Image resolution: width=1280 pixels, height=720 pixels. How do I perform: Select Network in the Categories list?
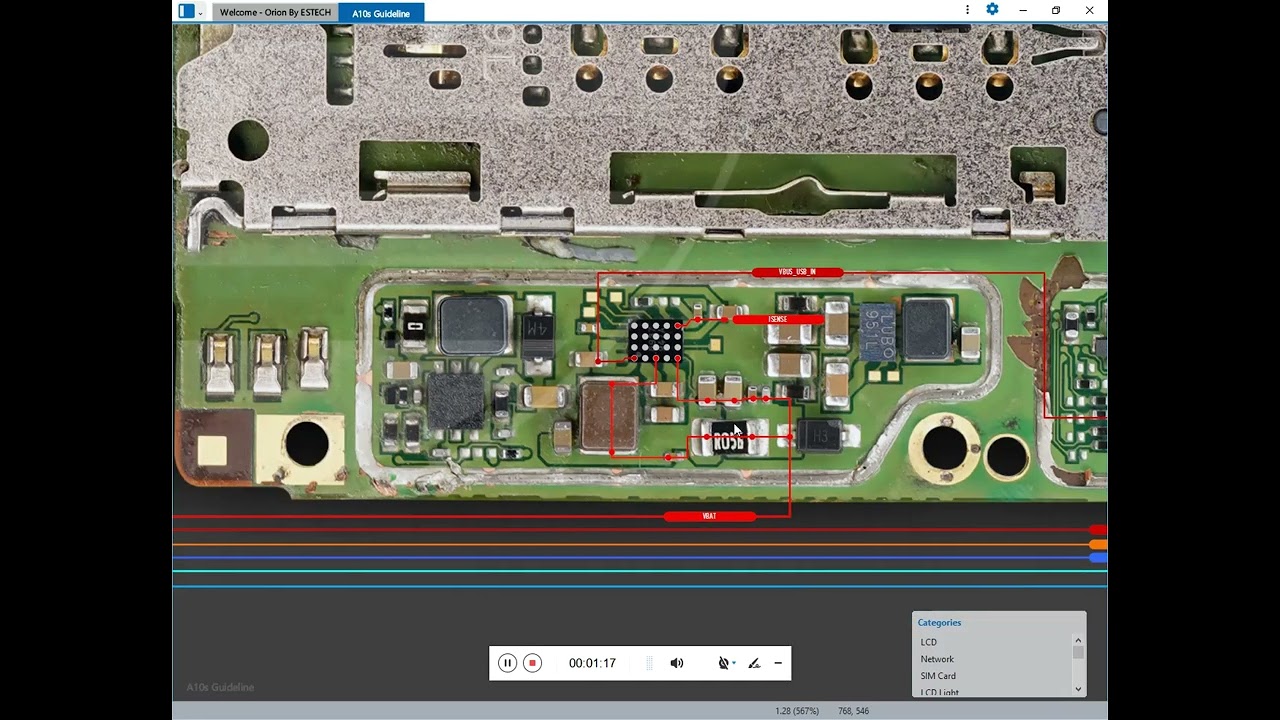click(x=937, y=659)
